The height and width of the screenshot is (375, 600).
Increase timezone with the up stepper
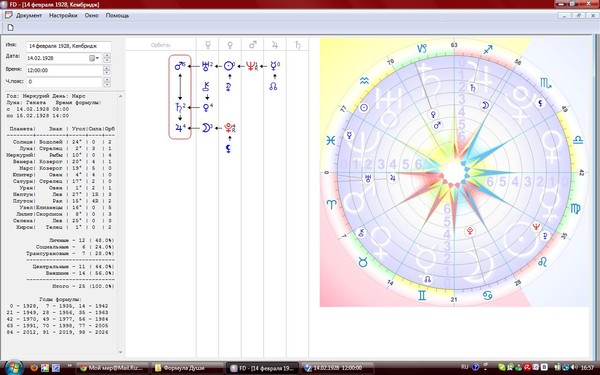click(107, 80)
